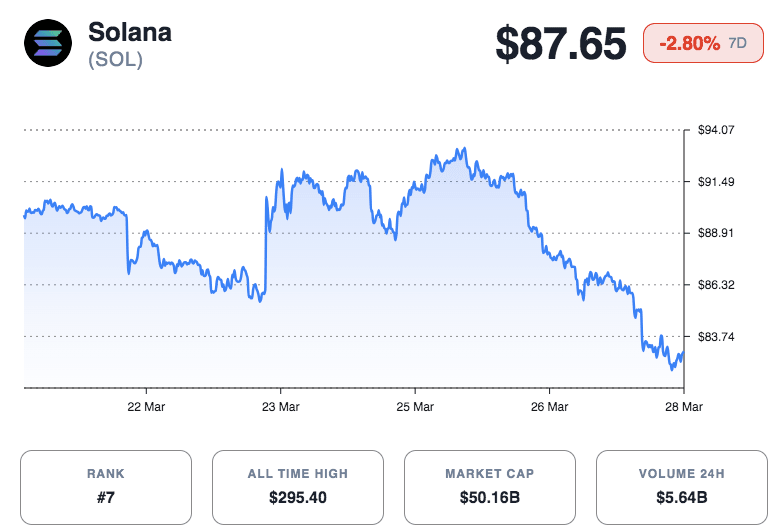The width and height of the screenshot is (782, 531).
Task: Open the Volume 24H $5.64B card
Action: click(681, 487)
